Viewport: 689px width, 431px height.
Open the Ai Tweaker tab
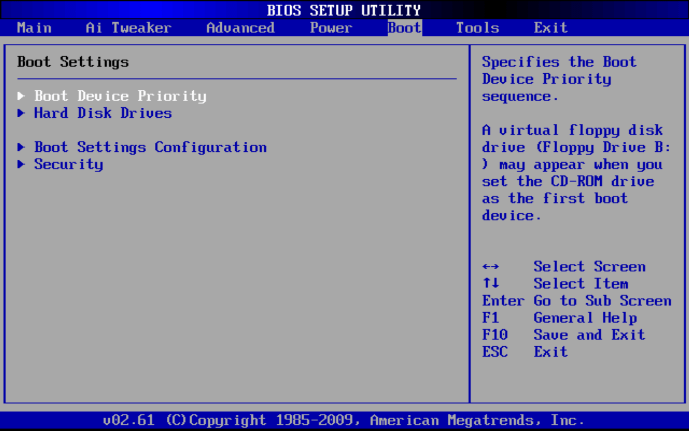128,28
